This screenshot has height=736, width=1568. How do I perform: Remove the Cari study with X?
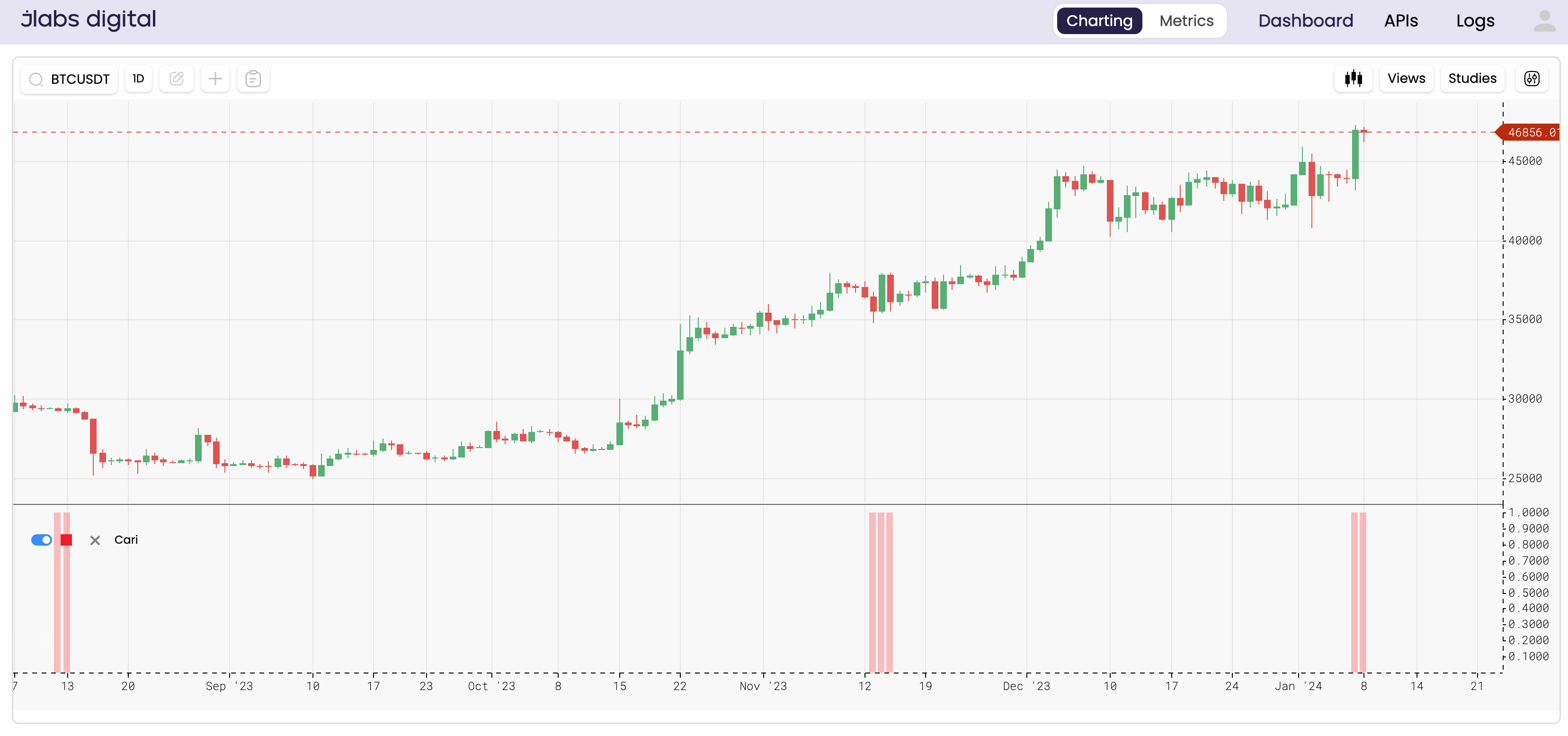[95, 540]
